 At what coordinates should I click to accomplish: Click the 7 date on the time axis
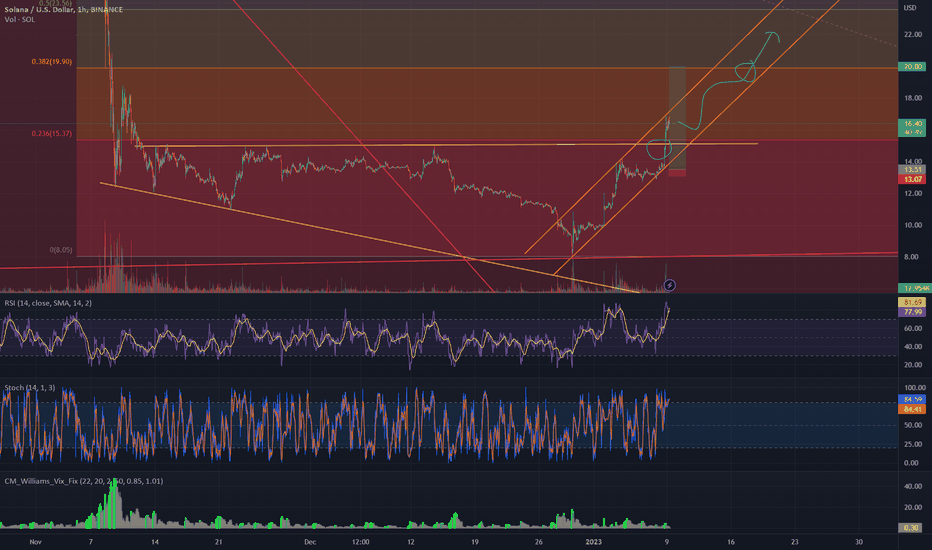tap(90, 542)
